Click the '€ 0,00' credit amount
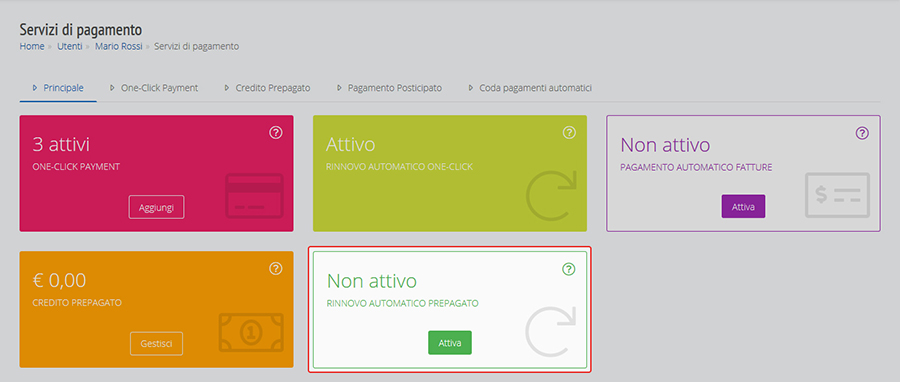Screen dimensions: 900x382 (x=59, y=280)
